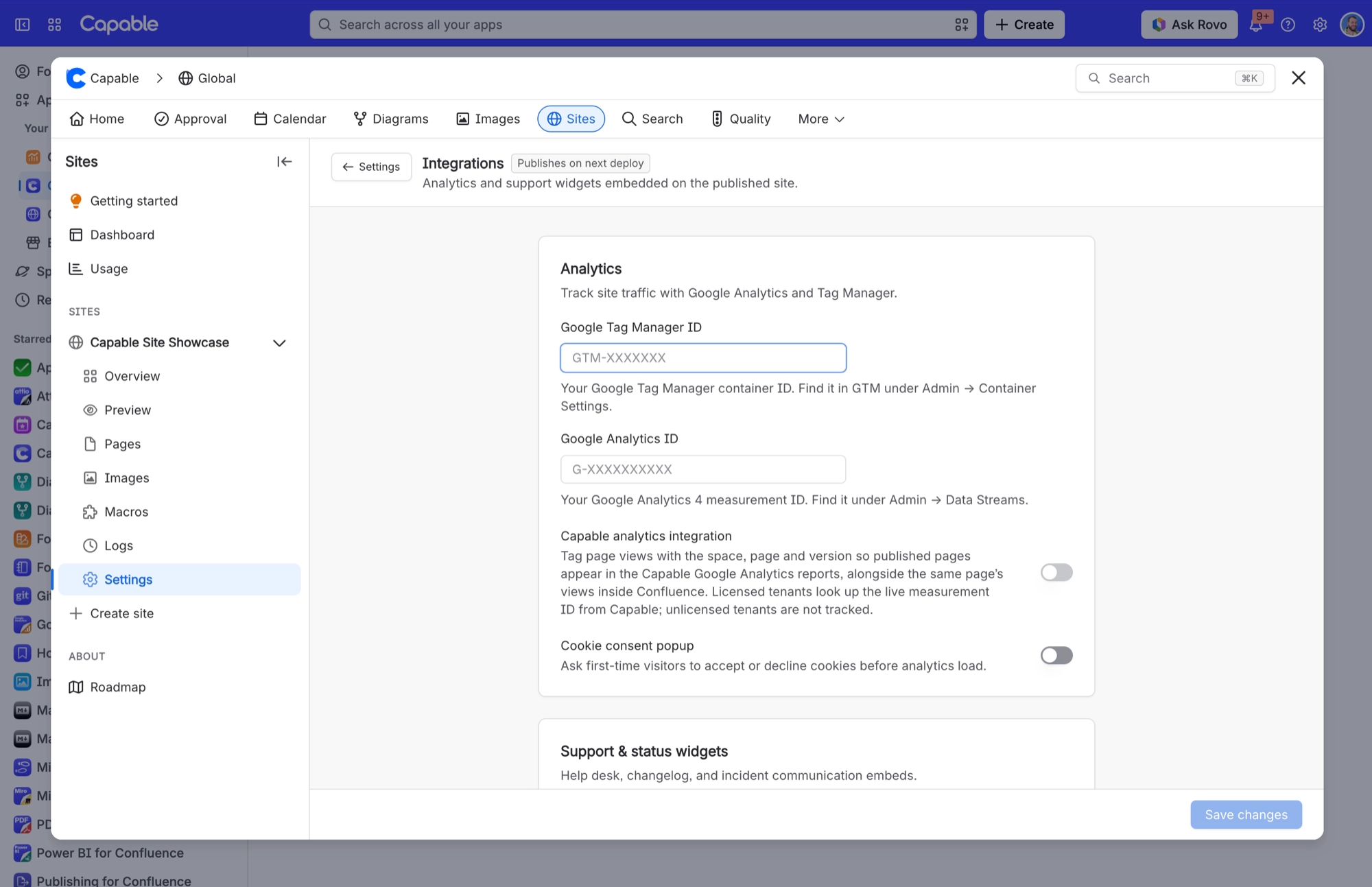This screenshot has width=1372, height=887.
Task: Open the top bar settings gear
Action: (1320, 25)
